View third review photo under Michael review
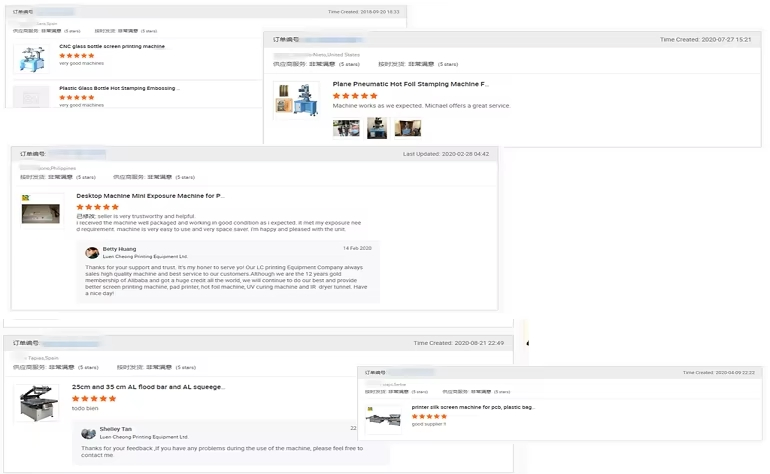 pyautogui.click(x=407, y=128)
